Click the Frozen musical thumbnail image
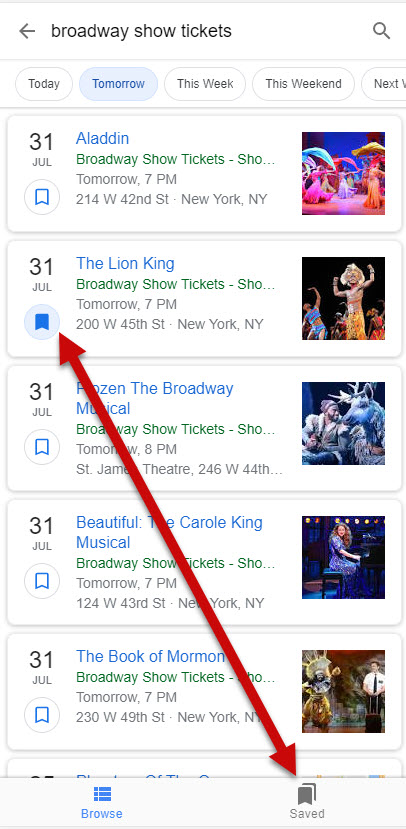 click(344, 423)
